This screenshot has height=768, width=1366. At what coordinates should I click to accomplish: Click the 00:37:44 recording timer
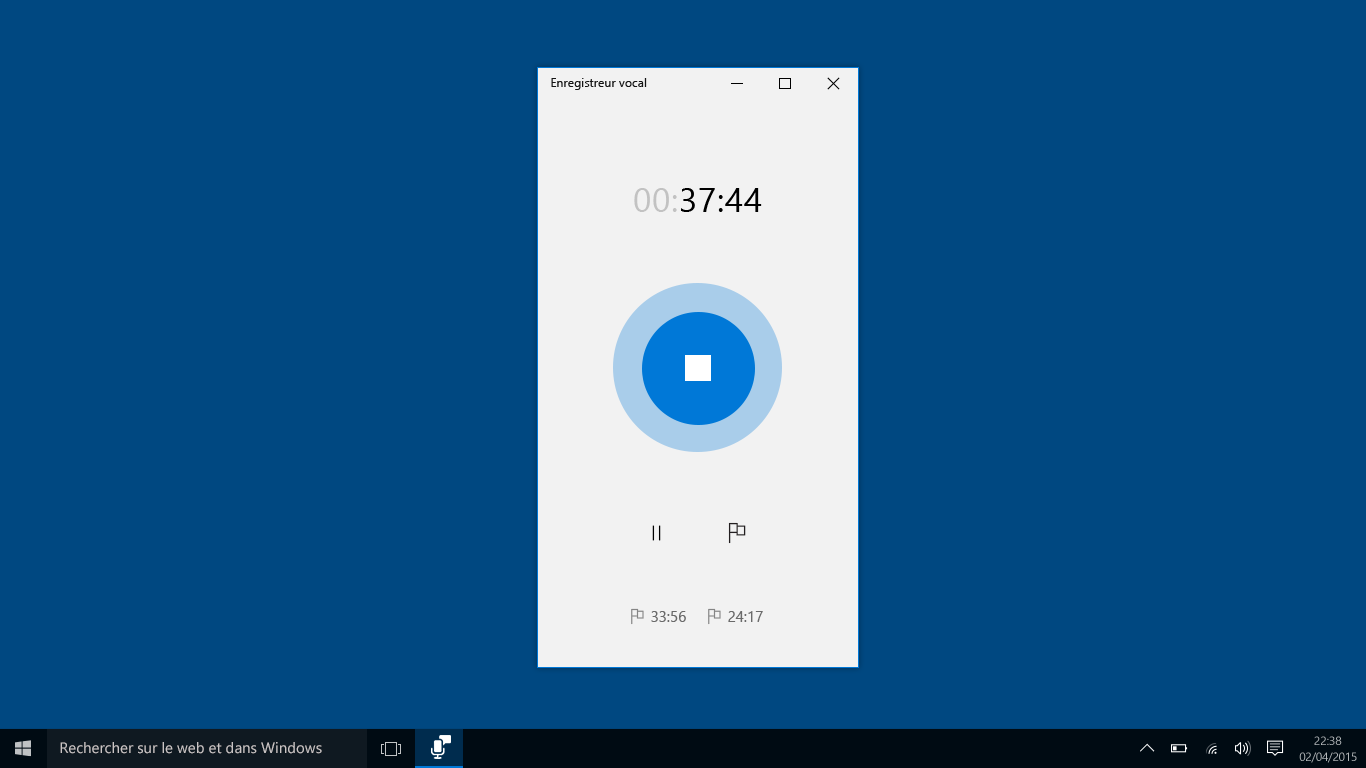click(x=697, y=200)
